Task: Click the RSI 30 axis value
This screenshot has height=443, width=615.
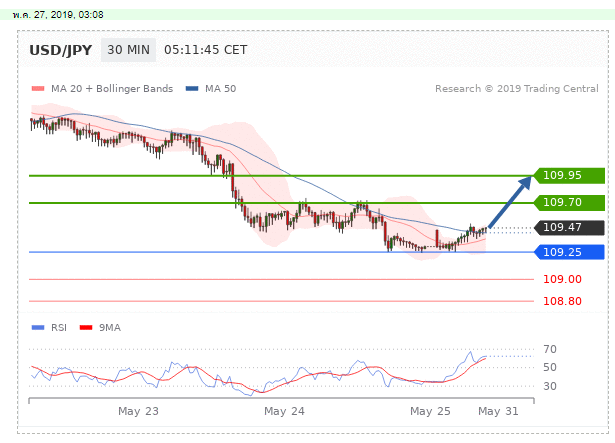Action: pyautogui.click(x=550, y=386)
